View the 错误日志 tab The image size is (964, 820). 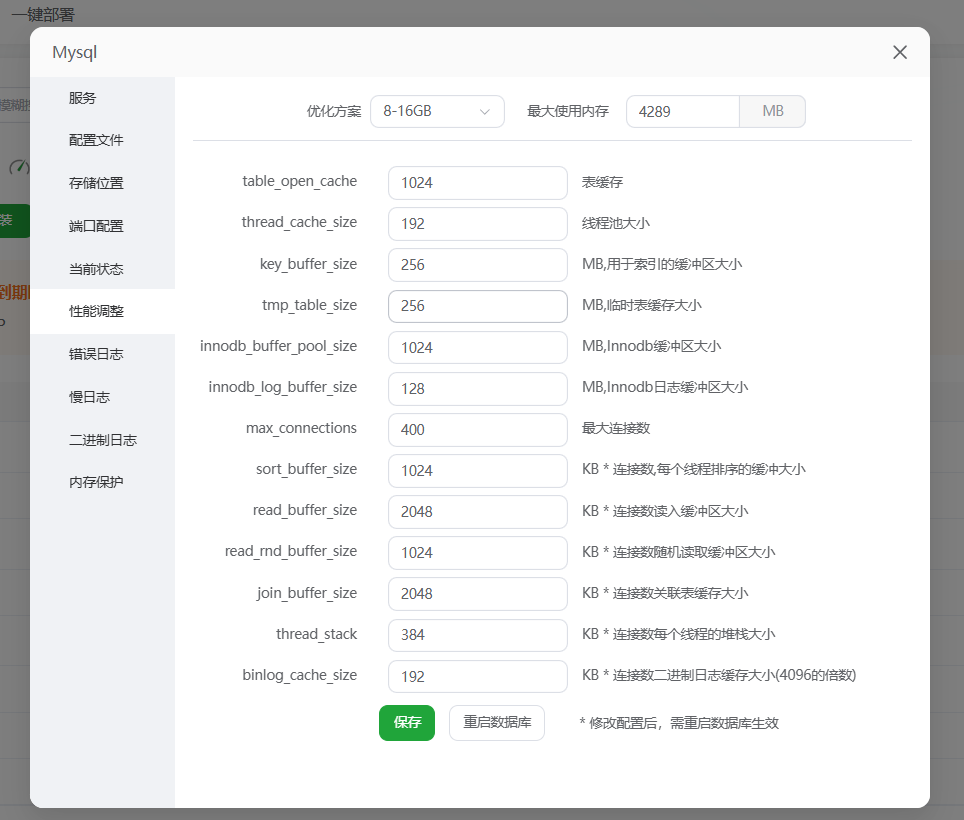(96, 354)
